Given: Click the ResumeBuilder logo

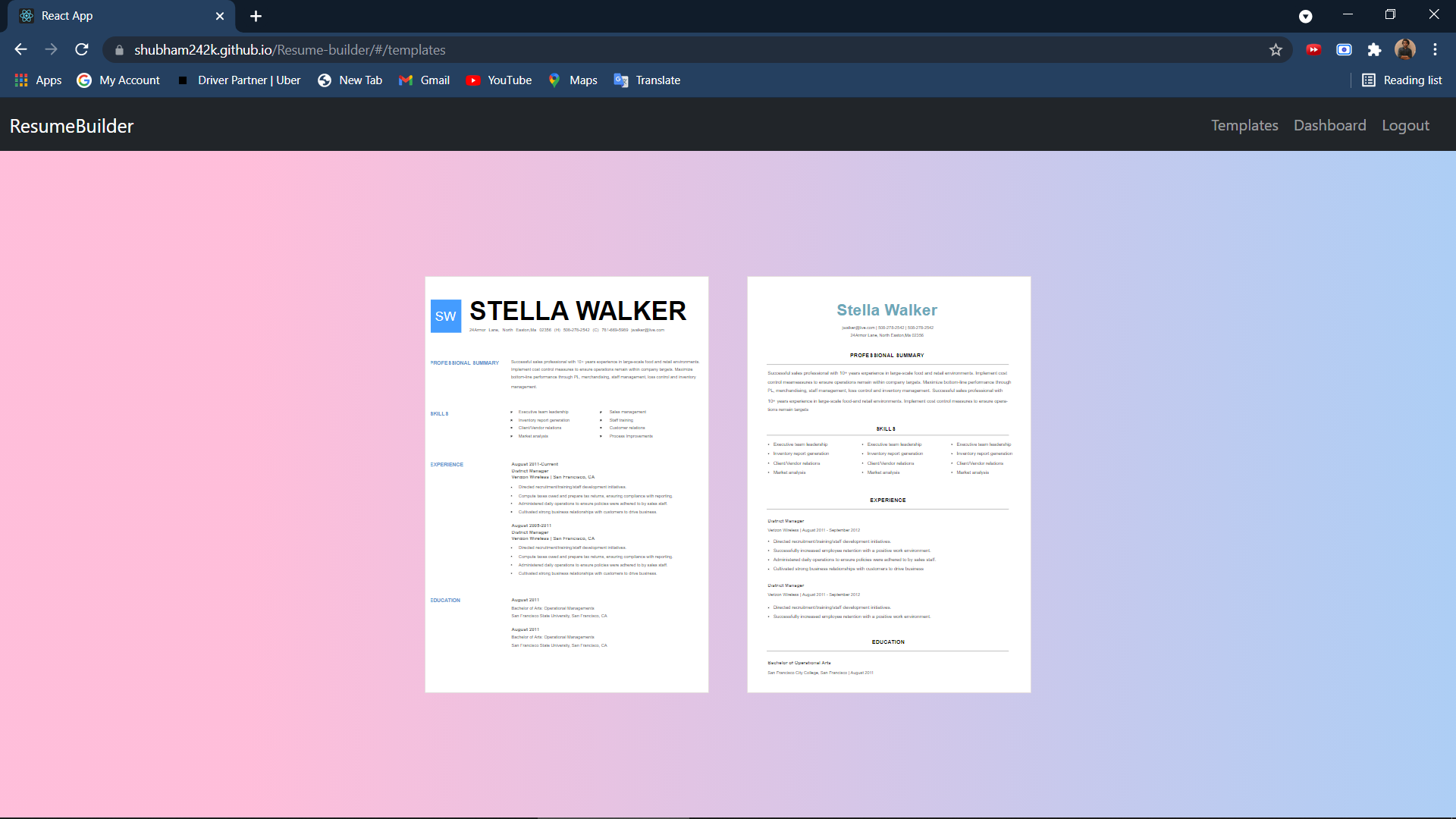Looking at the screenshot, I should [71, 125].
